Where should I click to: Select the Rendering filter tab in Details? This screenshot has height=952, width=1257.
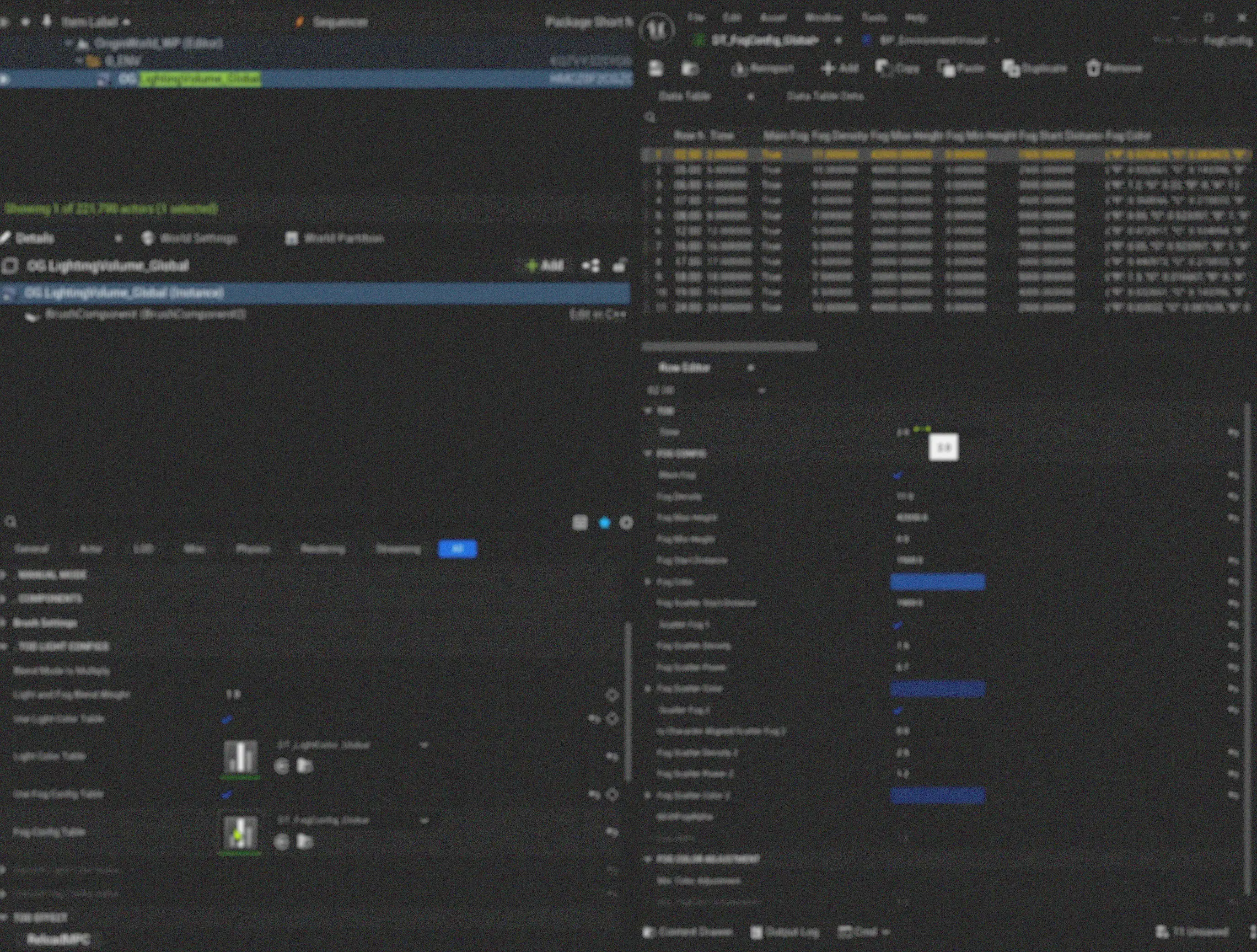coord(322,549)
